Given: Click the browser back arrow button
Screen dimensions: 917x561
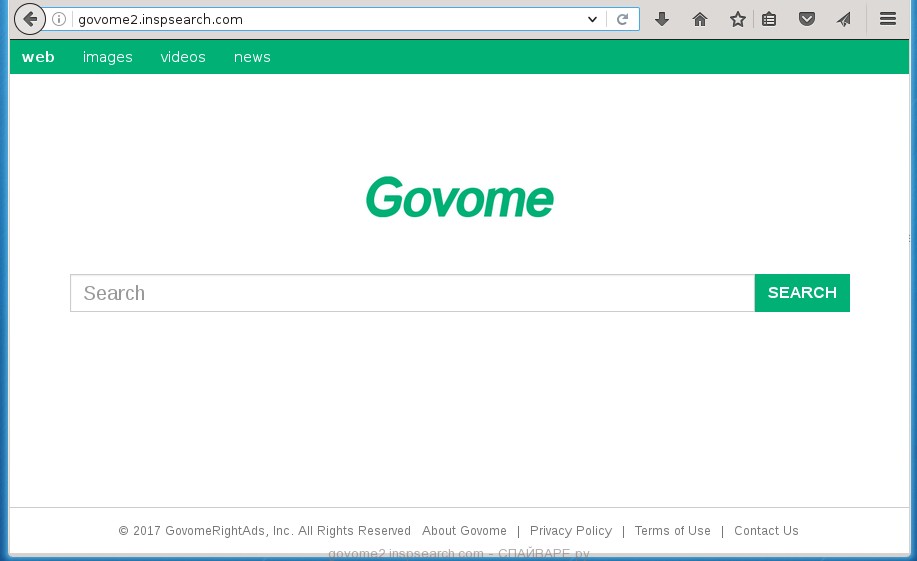Looking at the screenshot, I should pyautogui.click(x=30, y=19).
